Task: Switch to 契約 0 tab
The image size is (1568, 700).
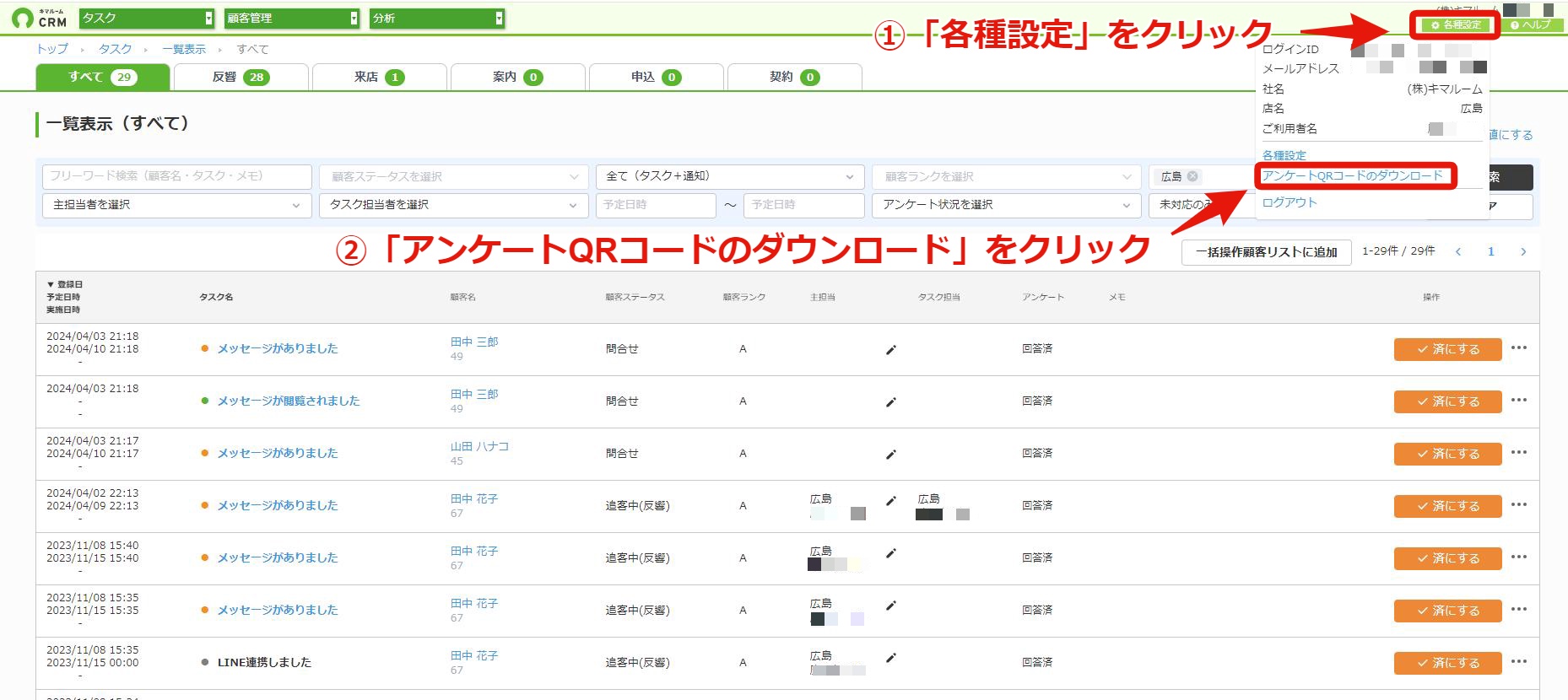Action: point(794,77)
